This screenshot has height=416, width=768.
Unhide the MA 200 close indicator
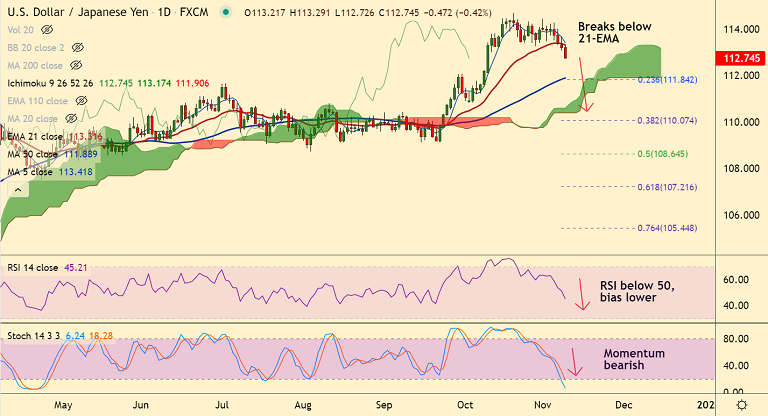tap(76, 65)
